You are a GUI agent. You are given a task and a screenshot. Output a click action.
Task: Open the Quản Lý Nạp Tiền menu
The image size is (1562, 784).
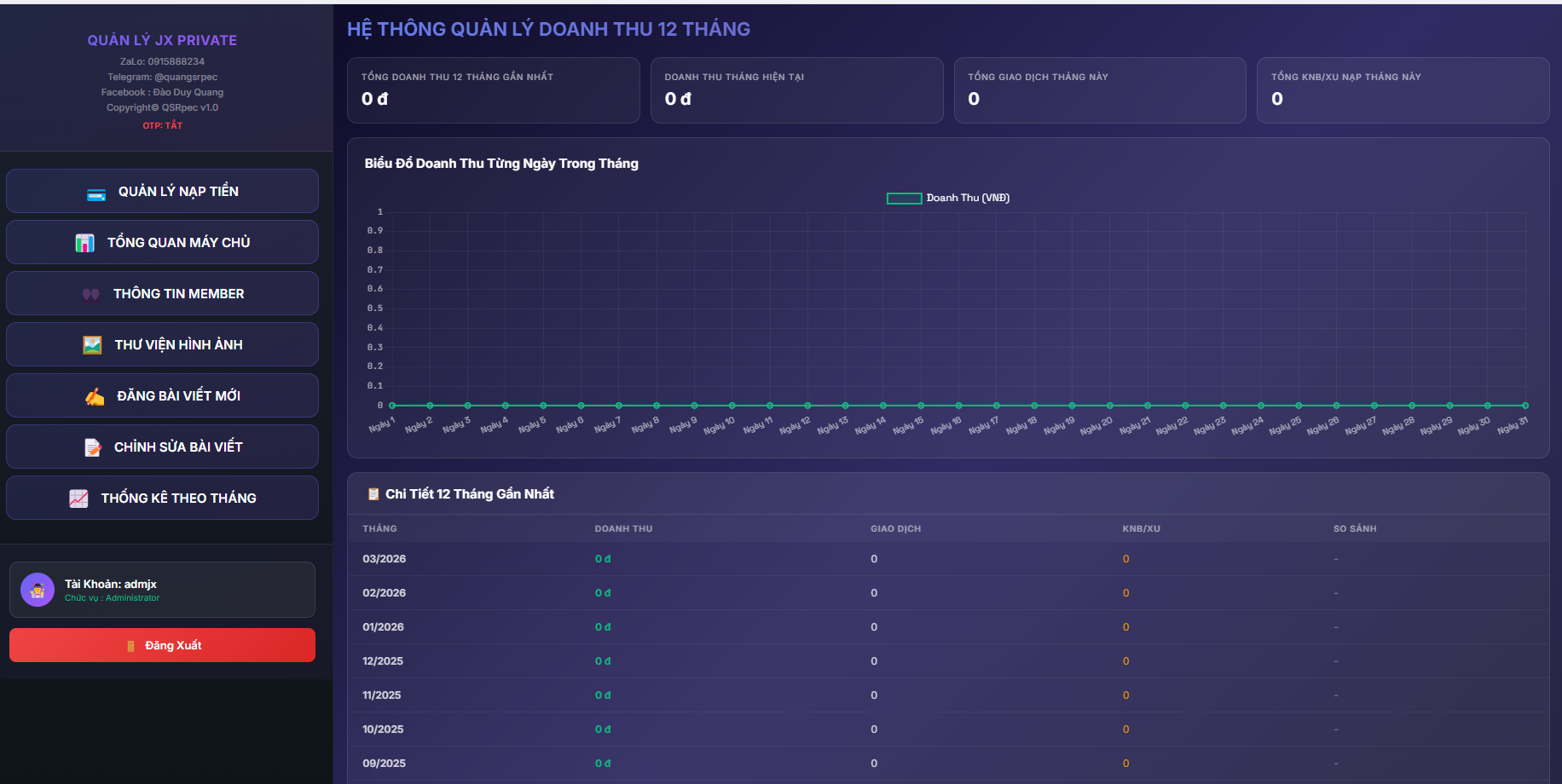click(x=162, y=191)
